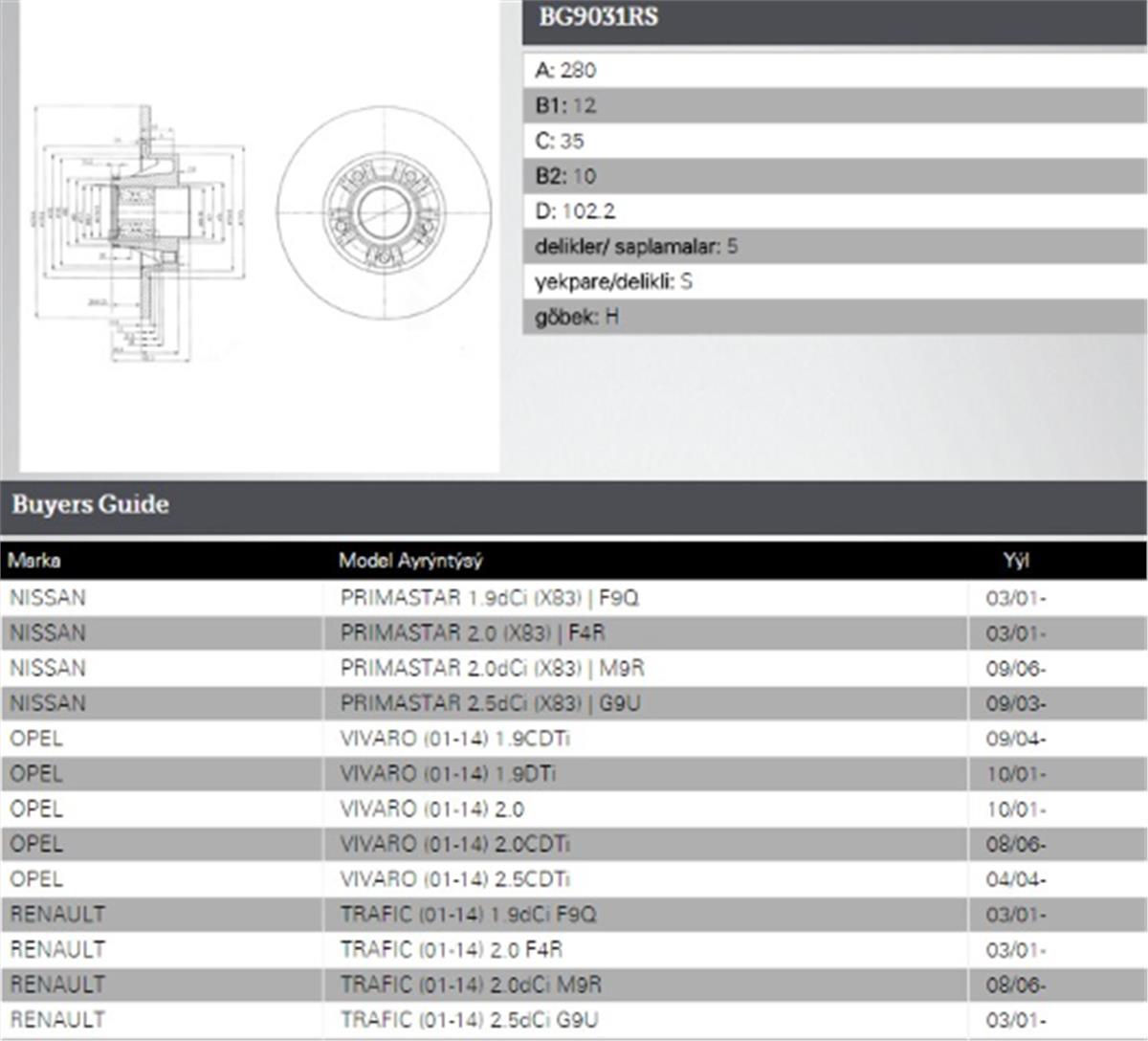
Task: Click the 'yekpare/delikli: S' row
Action: coord(834,281)
